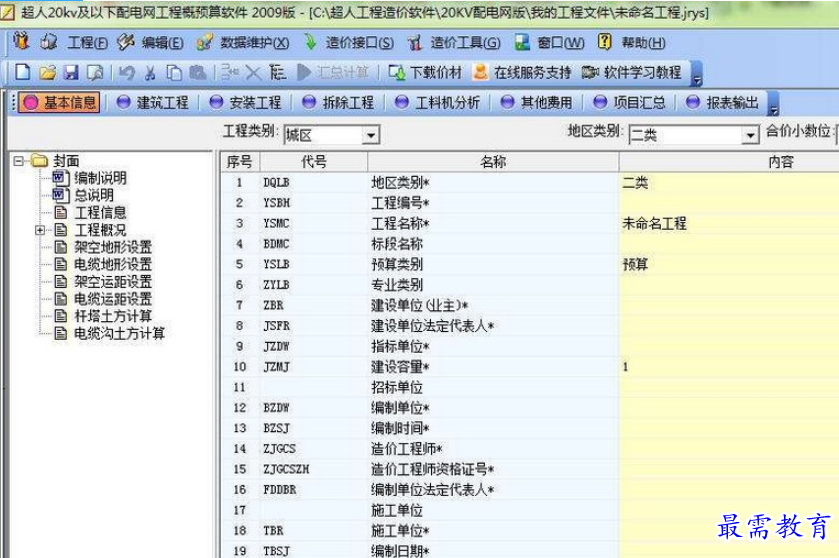Click the Undo arrow icon
Screen dimensions: 839x558
pos(127,72)
